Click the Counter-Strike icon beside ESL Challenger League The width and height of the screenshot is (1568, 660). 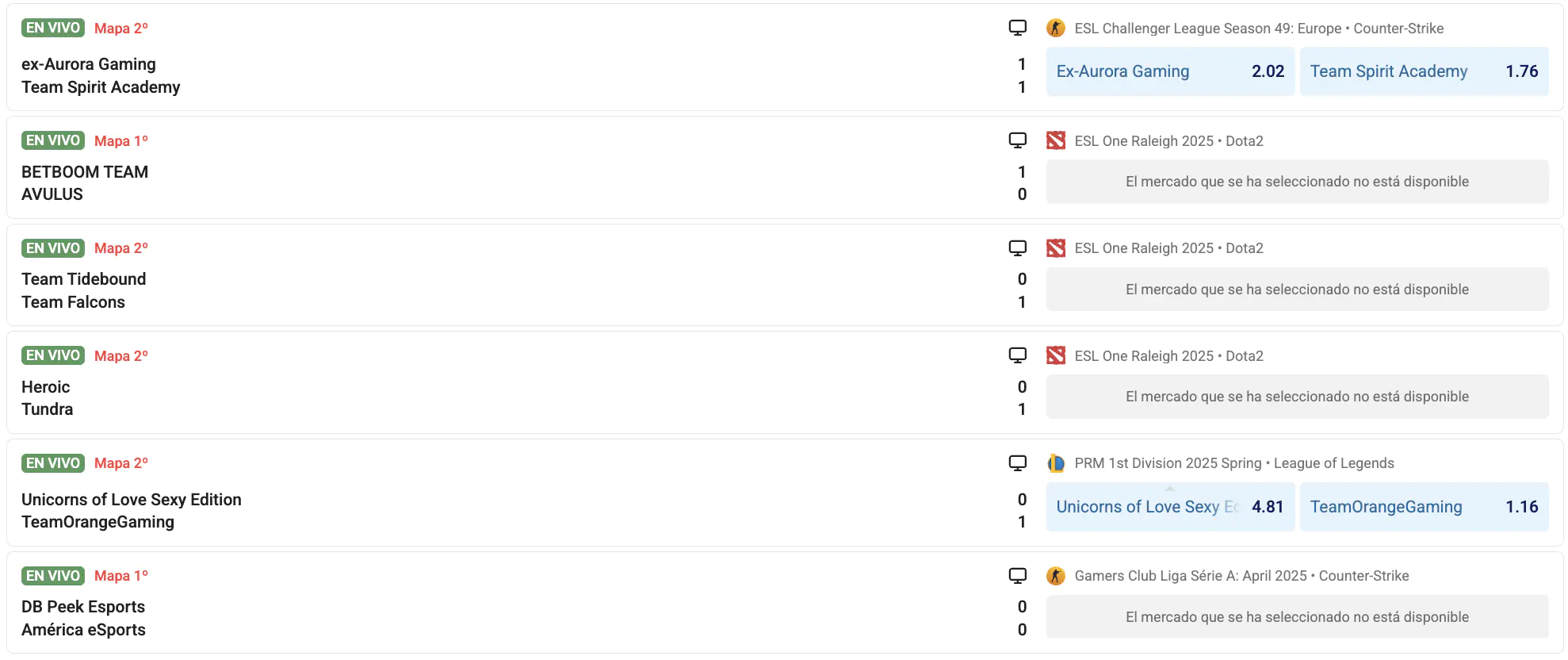coord(1055,29)
